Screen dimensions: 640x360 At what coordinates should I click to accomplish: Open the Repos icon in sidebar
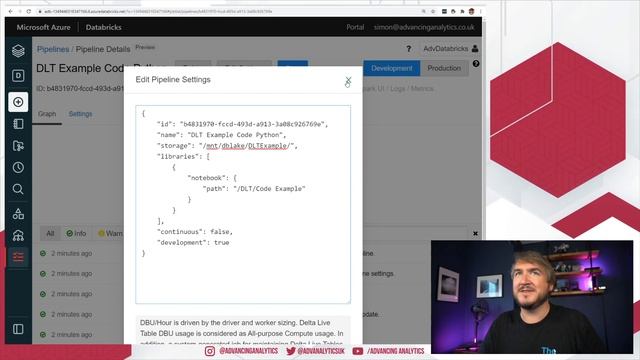[18, 146]
